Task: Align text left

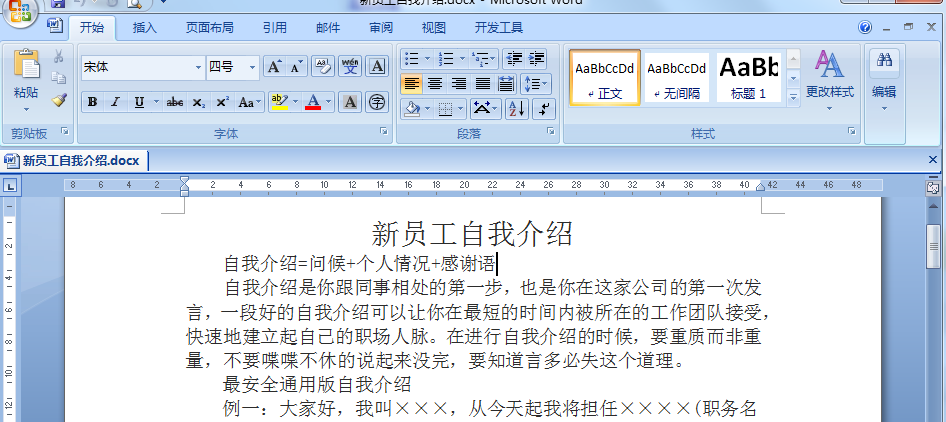Action: (411, 83)
